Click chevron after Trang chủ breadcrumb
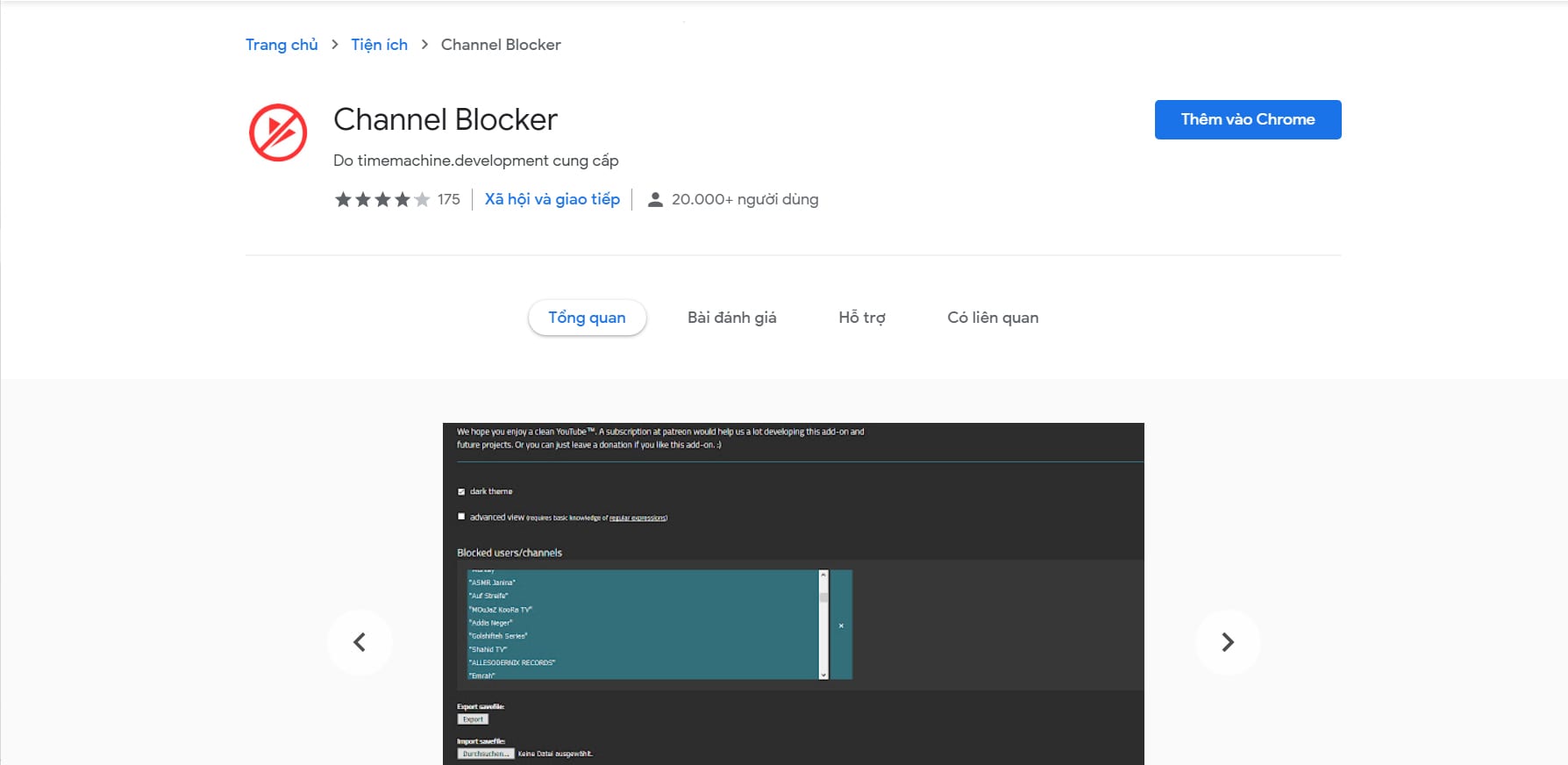 tap(335, 45)
